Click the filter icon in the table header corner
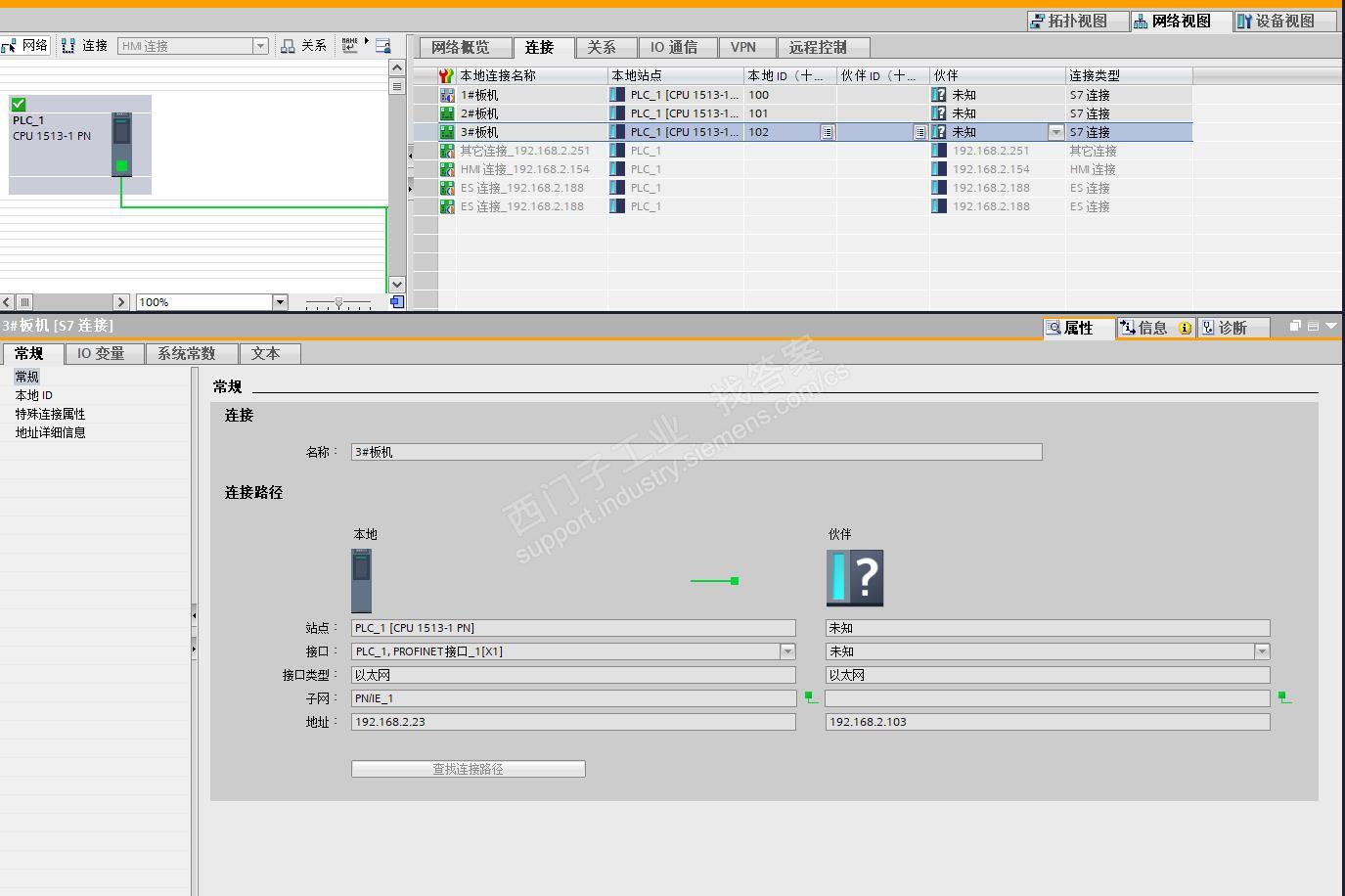1345x896 pixels. pyautogui.click(x=446, y=75)
